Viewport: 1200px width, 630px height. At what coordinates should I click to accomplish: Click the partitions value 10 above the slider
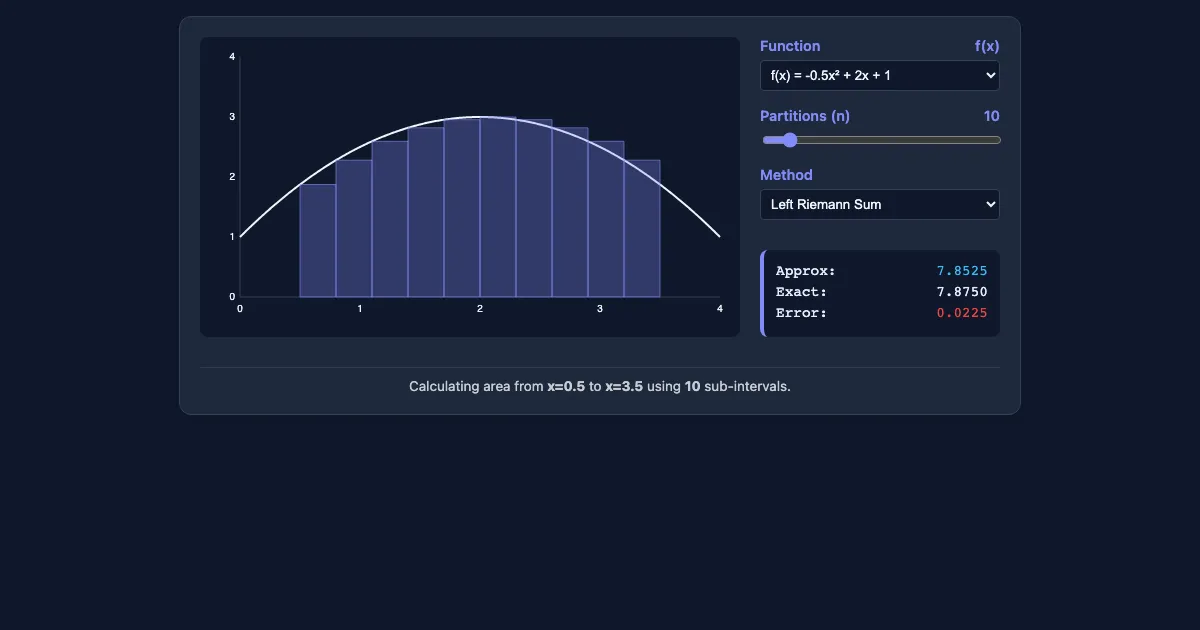(991, 116)
